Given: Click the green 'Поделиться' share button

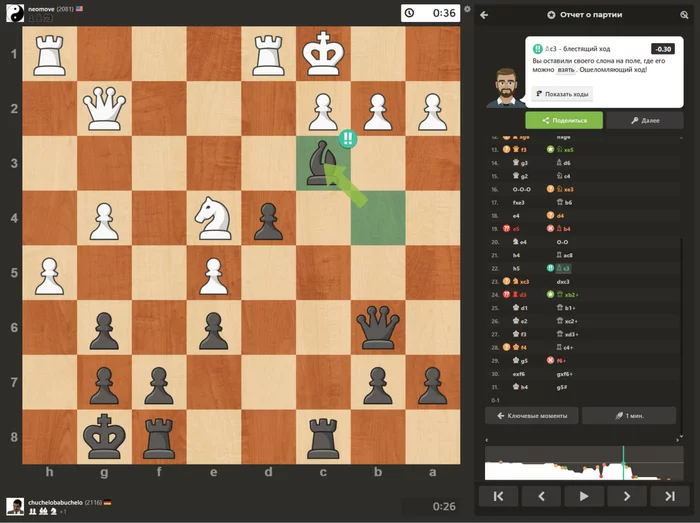Looking at the screenshot, I should [564, 120].
